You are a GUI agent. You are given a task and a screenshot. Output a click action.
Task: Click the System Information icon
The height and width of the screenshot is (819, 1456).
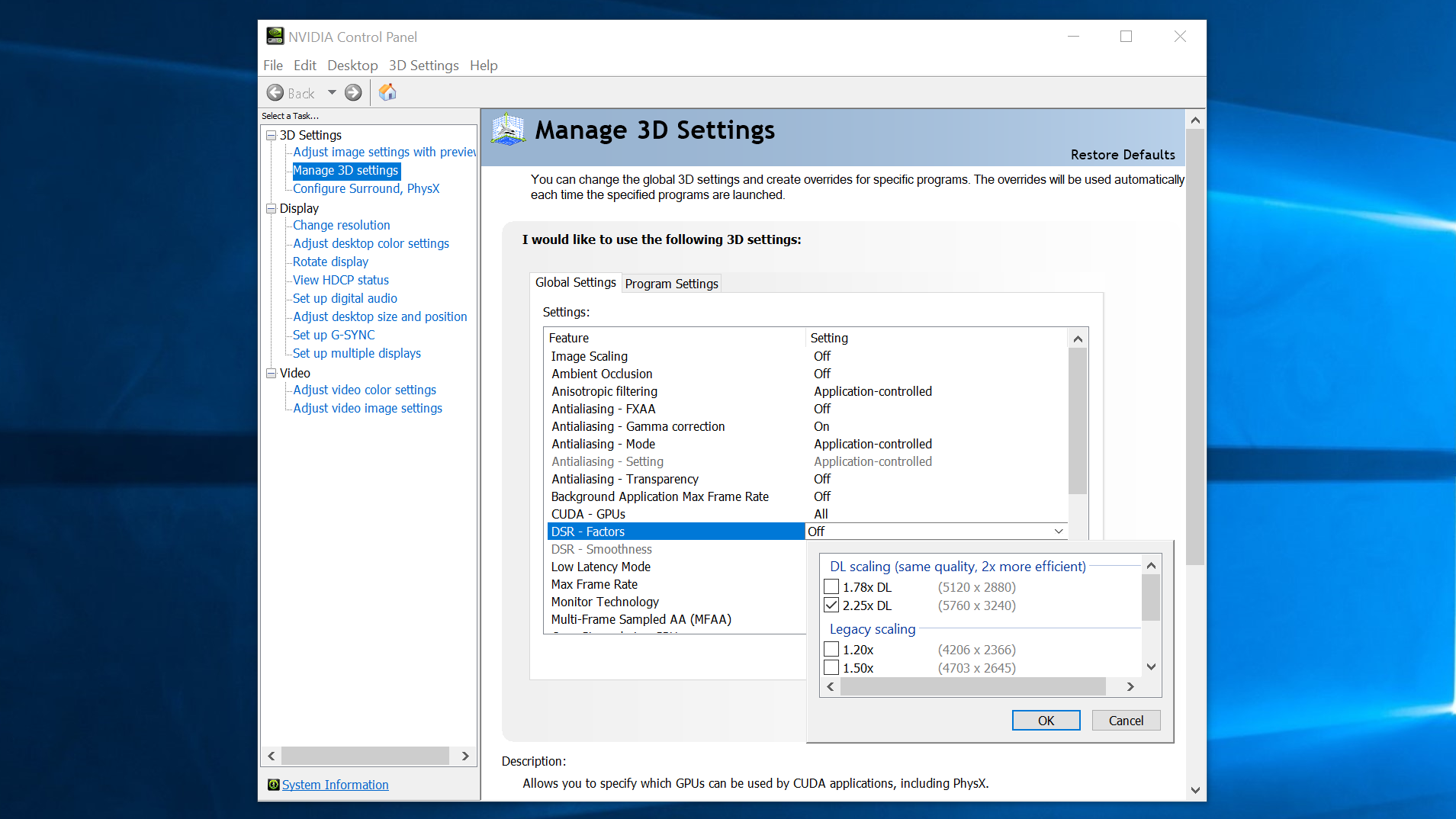pyautogui.click(x=273, y=785)
